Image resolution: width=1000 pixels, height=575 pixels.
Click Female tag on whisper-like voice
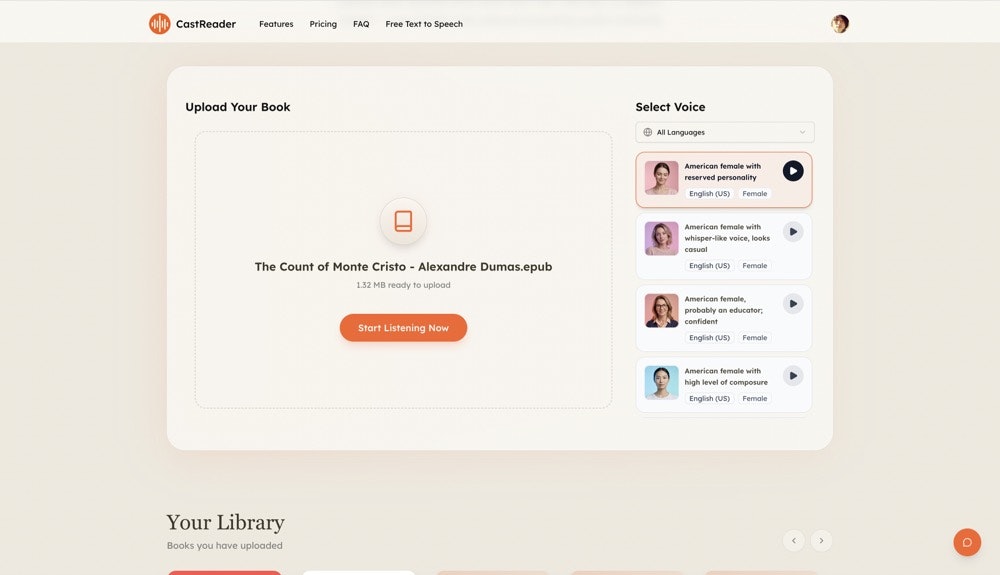coord(754,265)
